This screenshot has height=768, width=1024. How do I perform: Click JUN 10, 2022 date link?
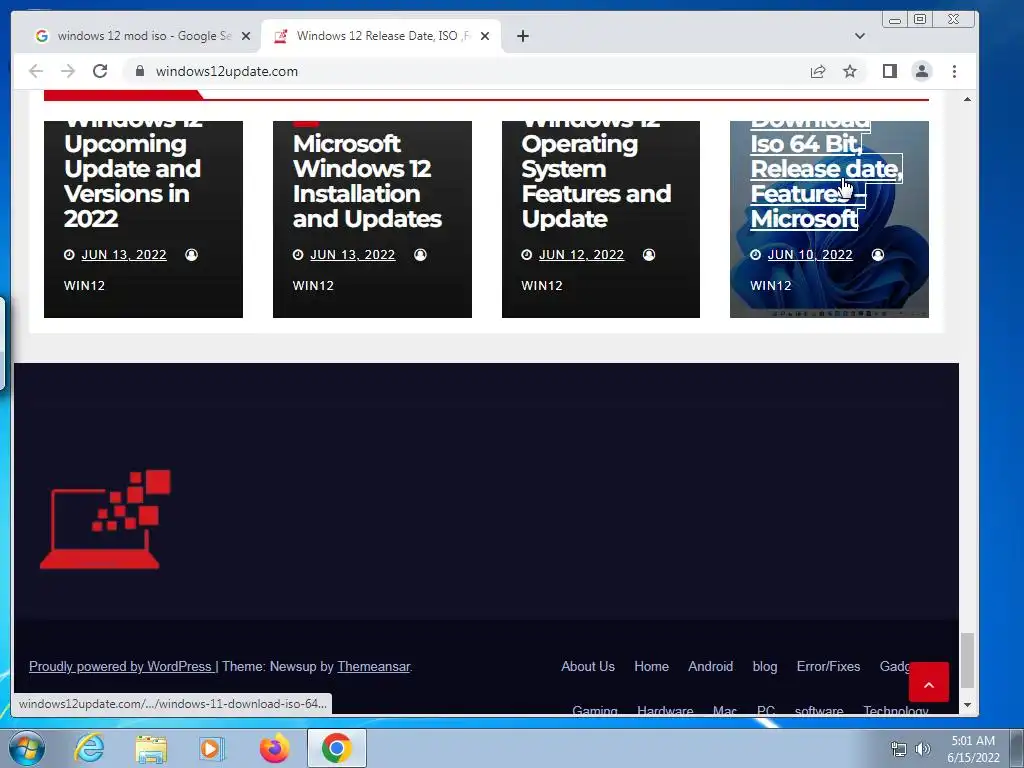810,255
